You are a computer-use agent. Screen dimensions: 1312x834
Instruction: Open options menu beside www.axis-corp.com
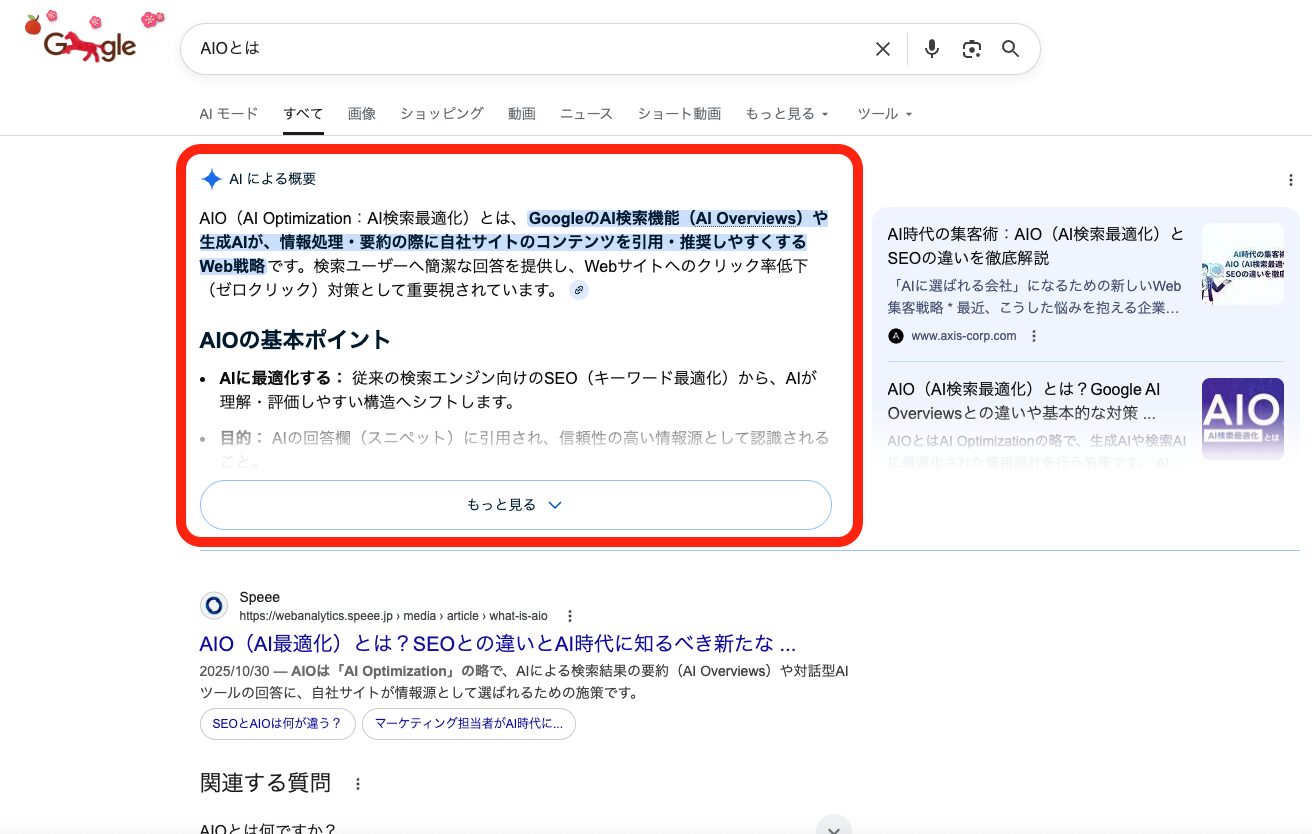click(1034, 336)
